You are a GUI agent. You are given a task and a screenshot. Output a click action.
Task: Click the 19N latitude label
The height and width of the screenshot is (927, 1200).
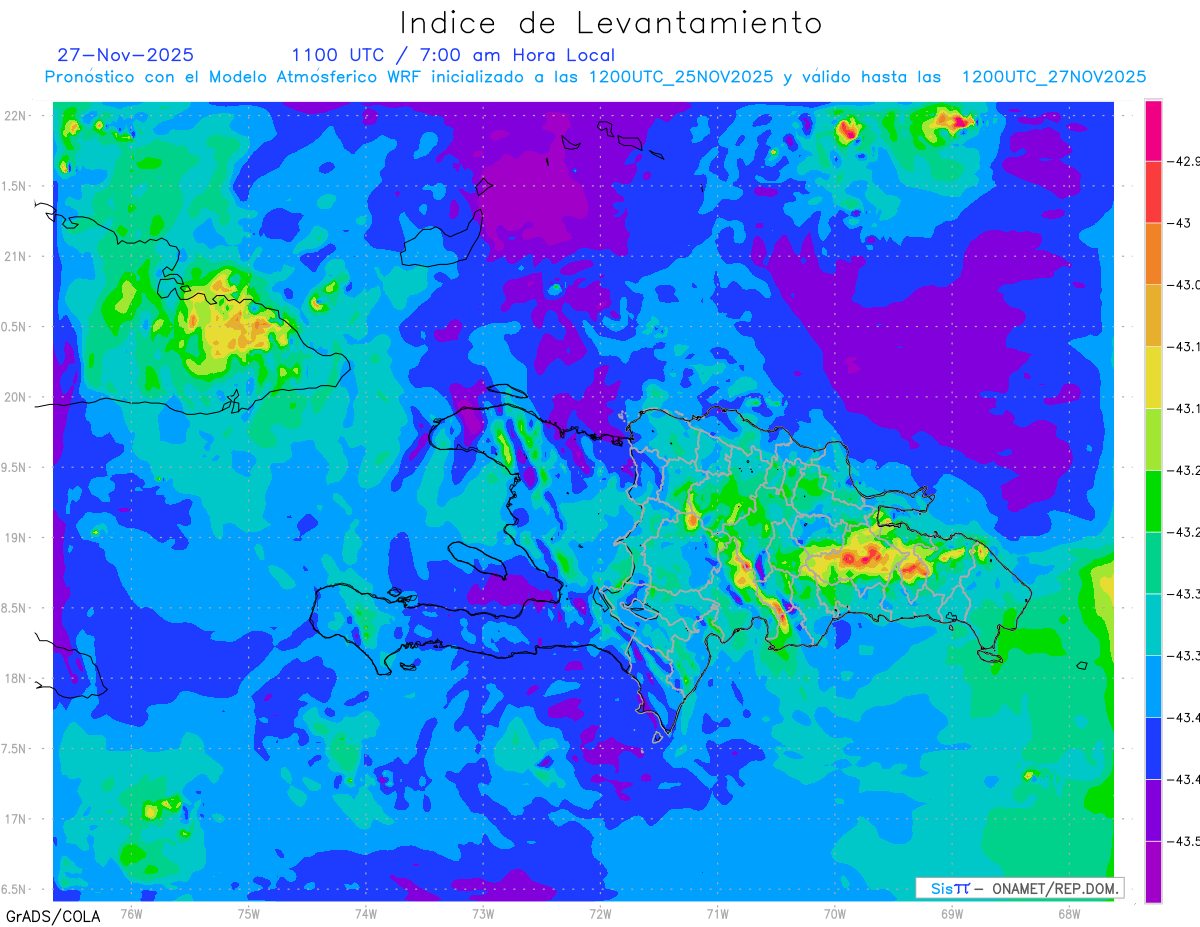(16, 538)
